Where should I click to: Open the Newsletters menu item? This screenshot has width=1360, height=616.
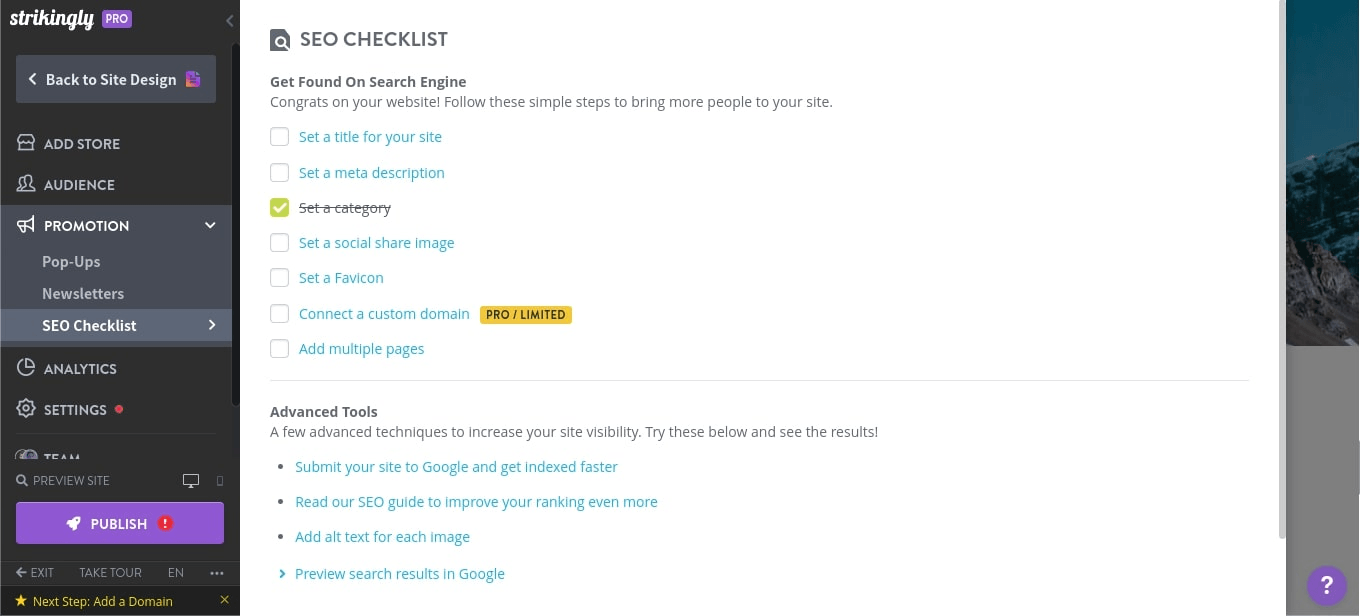tap(83, 293)
